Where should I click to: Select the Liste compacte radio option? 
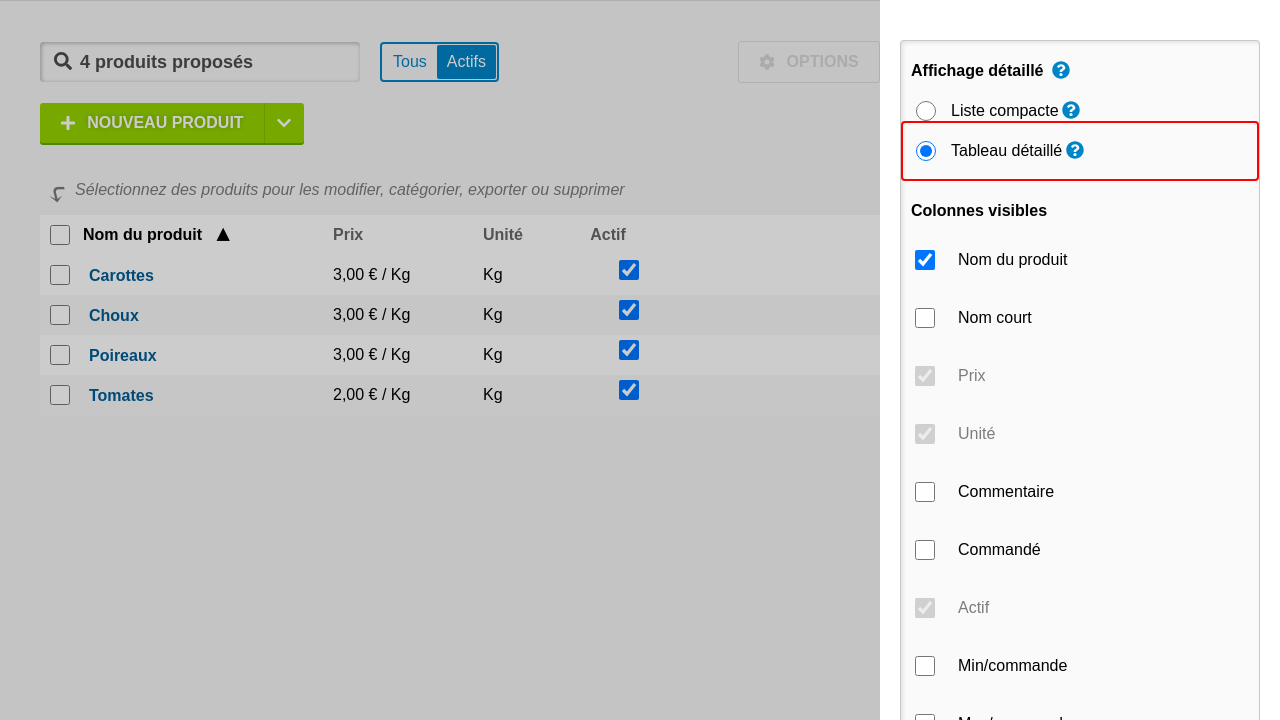(x=926, y=111)
